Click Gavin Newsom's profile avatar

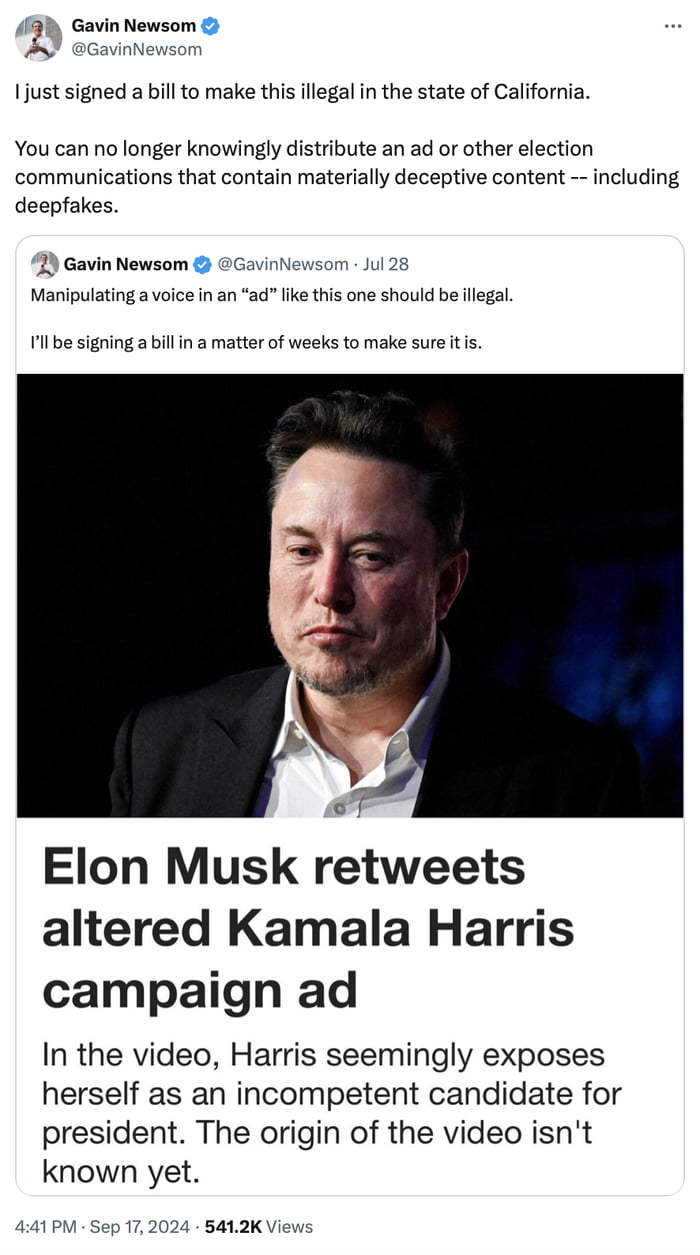click(x=37, y=35)
